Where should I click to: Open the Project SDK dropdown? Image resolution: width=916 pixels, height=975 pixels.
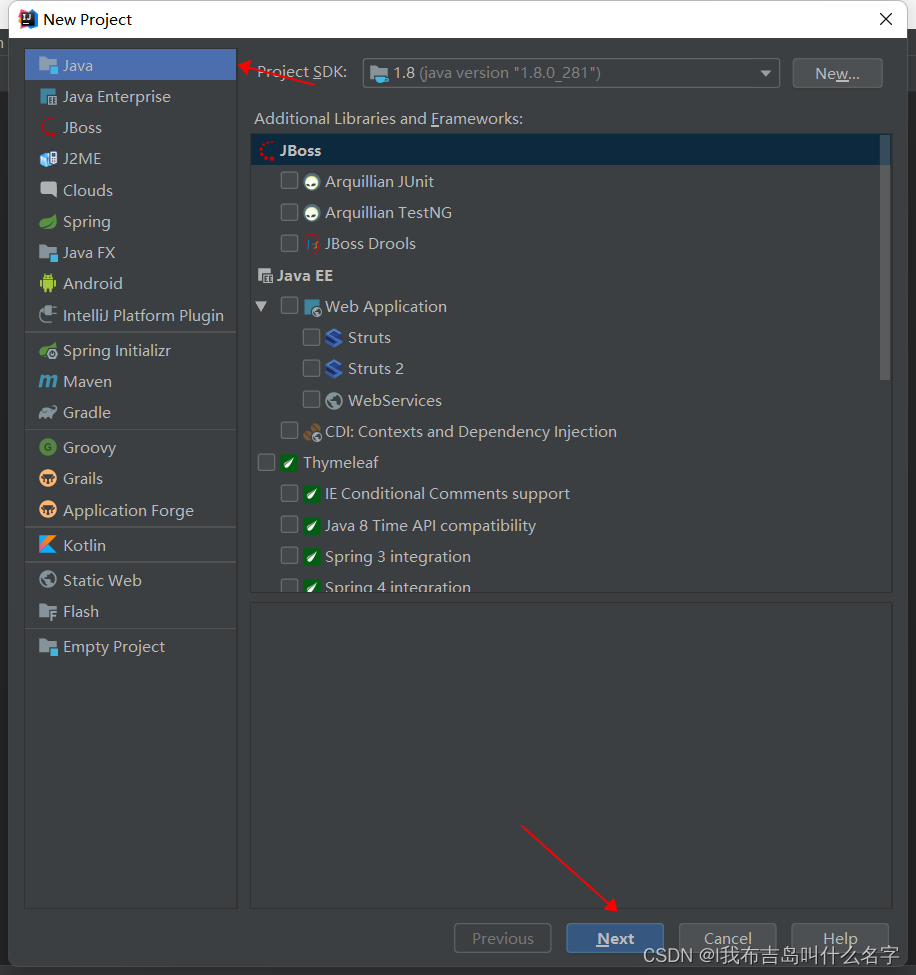571,73
